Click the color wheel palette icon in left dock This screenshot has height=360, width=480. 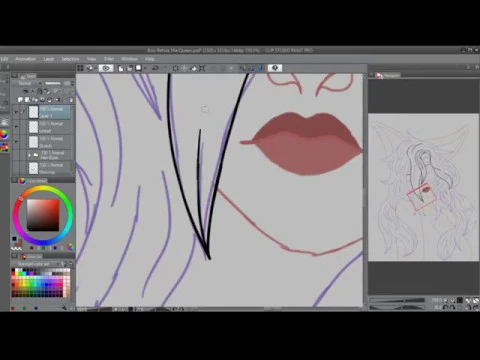click(x=4, y=135)
